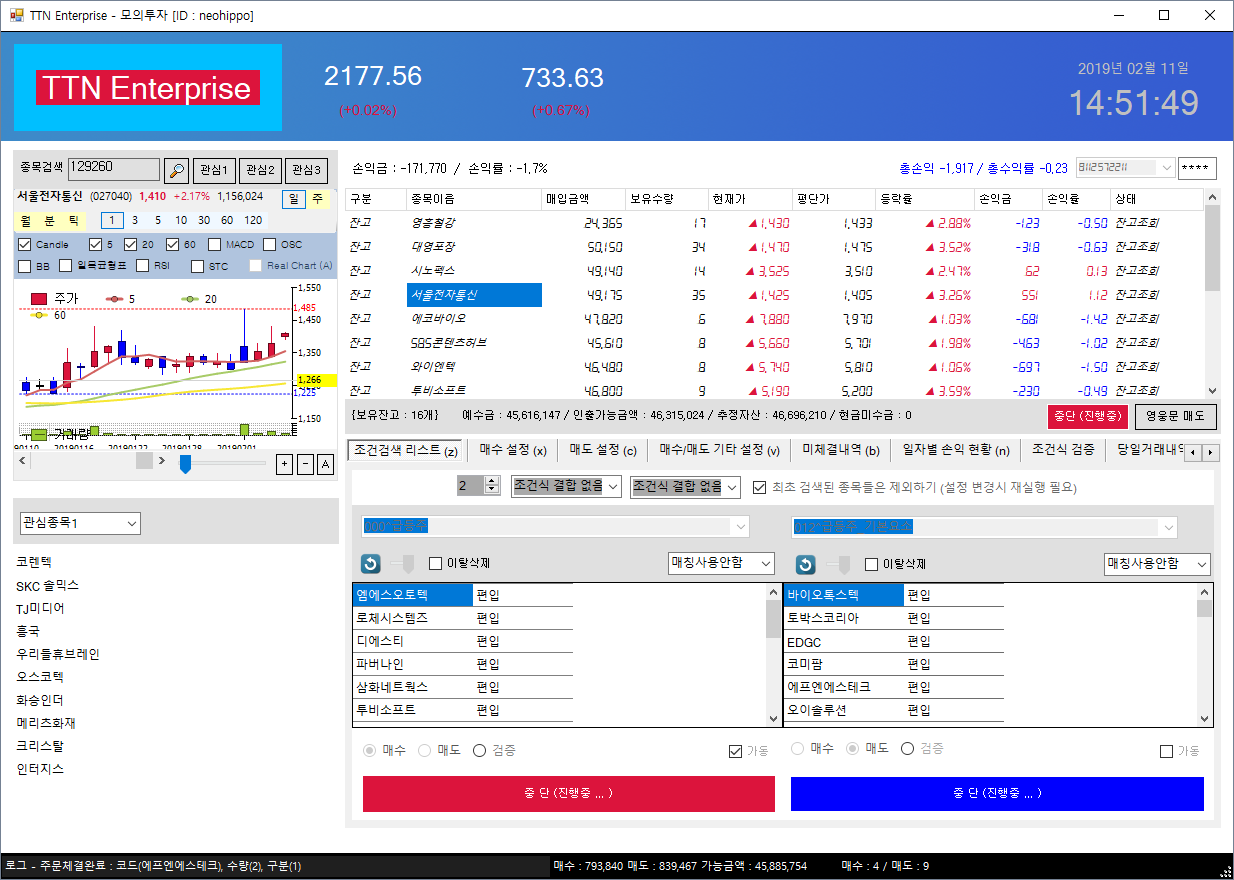Check 이탈삭제 in the right condition panel
1234x880 pixels.
tap(870, 564)
